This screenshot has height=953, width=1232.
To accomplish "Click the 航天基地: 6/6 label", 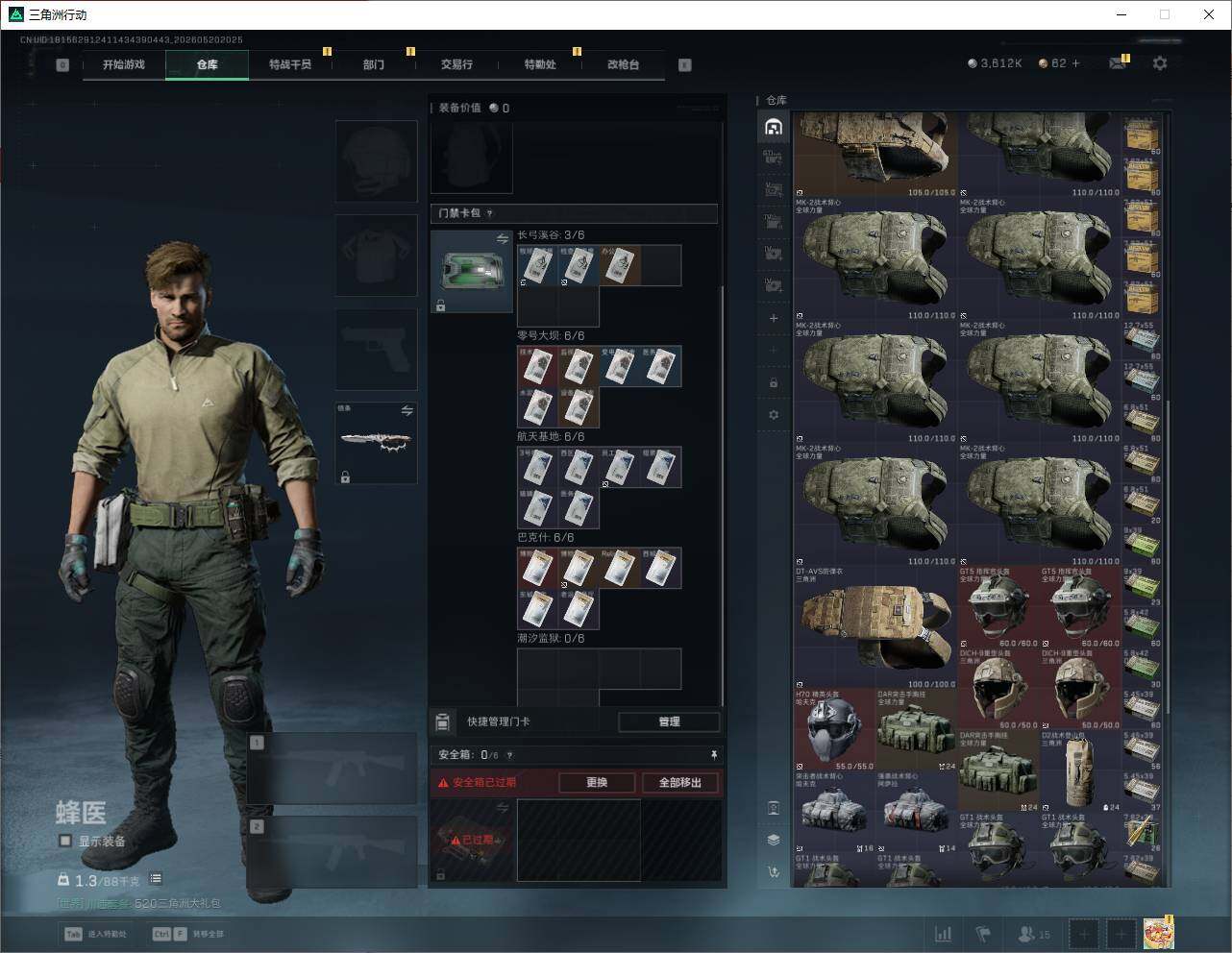I will pos(551,437).
